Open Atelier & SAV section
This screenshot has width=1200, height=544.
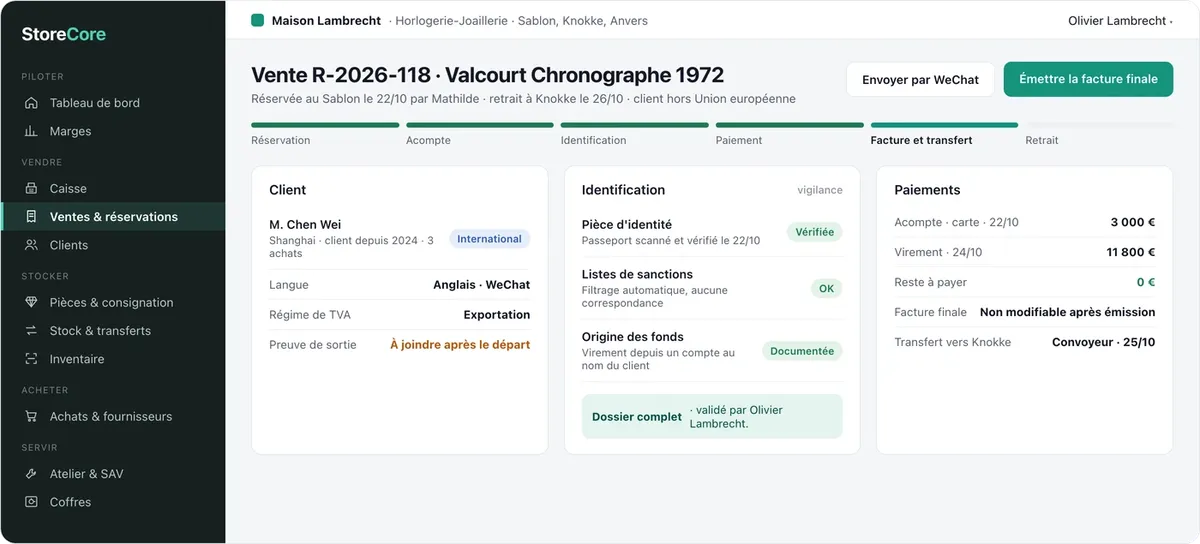tap(112, 474)
